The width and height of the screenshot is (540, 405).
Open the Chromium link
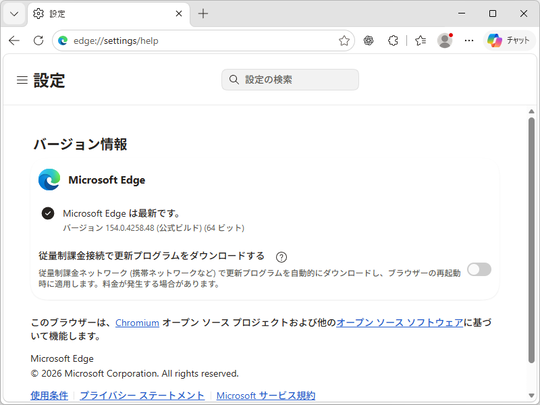pyautogui.click(x=137, y=323)
